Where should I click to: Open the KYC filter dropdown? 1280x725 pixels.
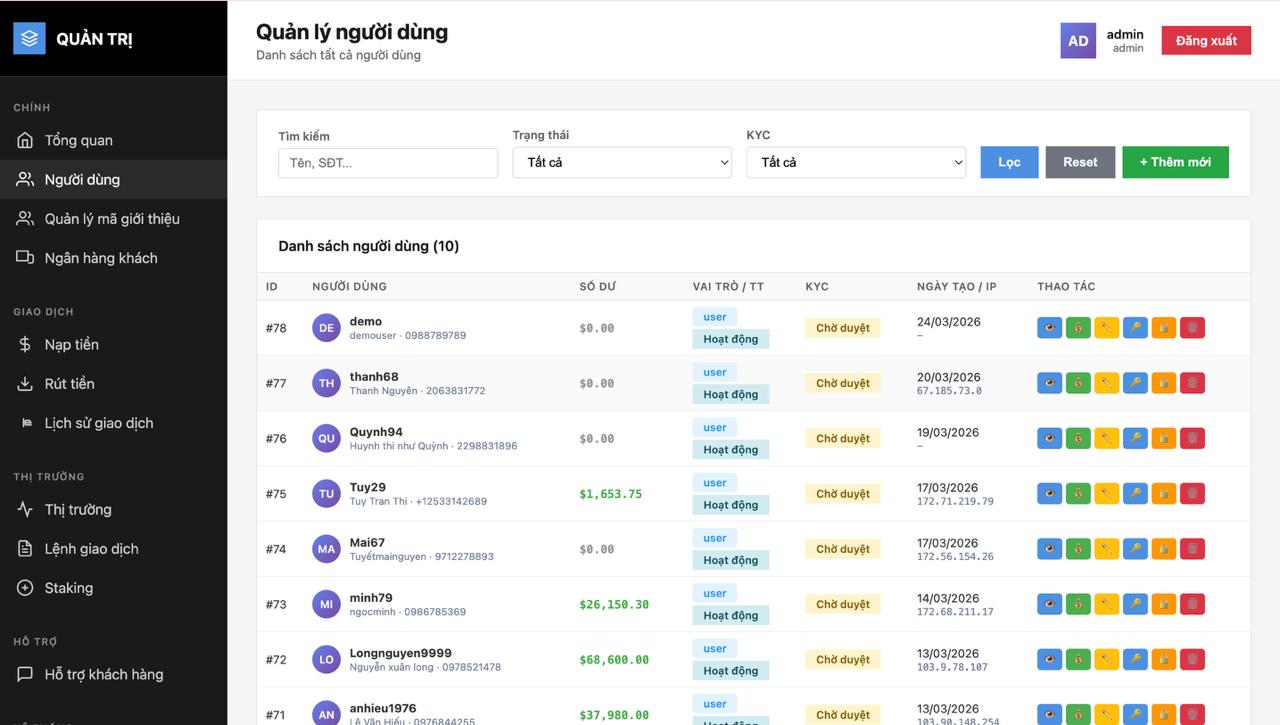coord(856,163)
